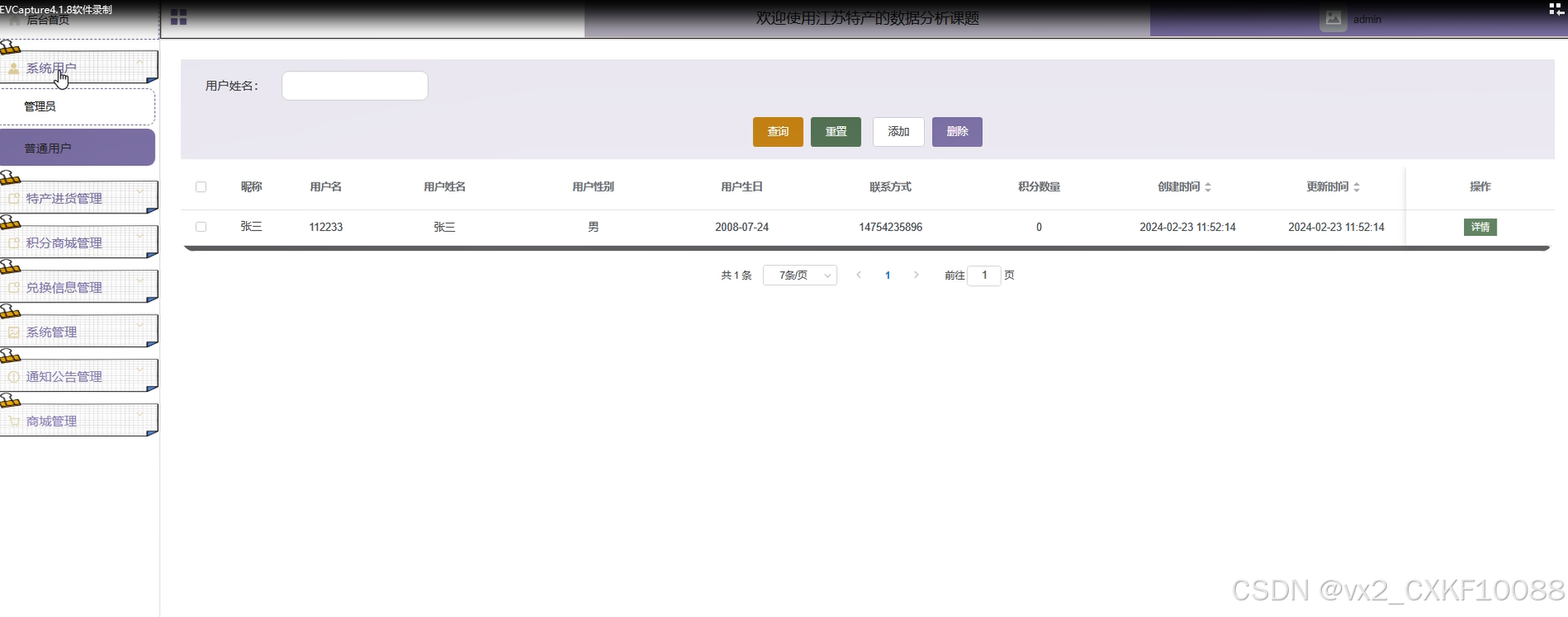
Task: Select the 普通用户 submenu item
Action: point(77,148)
